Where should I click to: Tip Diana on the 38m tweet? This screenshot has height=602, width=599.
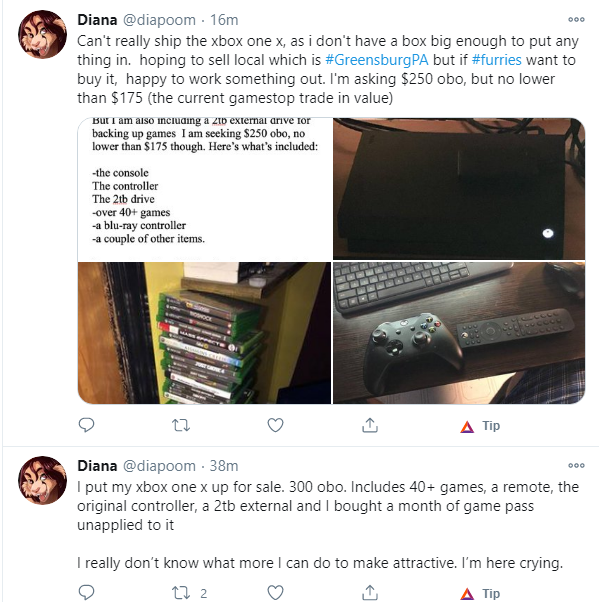tap(480, 594)
